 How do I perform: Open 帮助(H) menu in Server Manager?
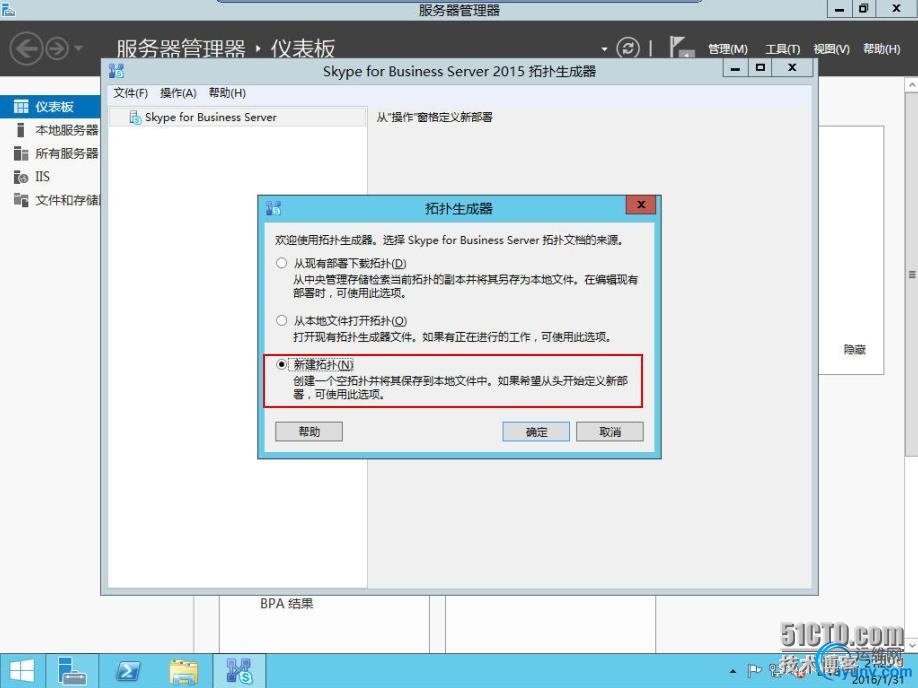(x=882, y=49)
